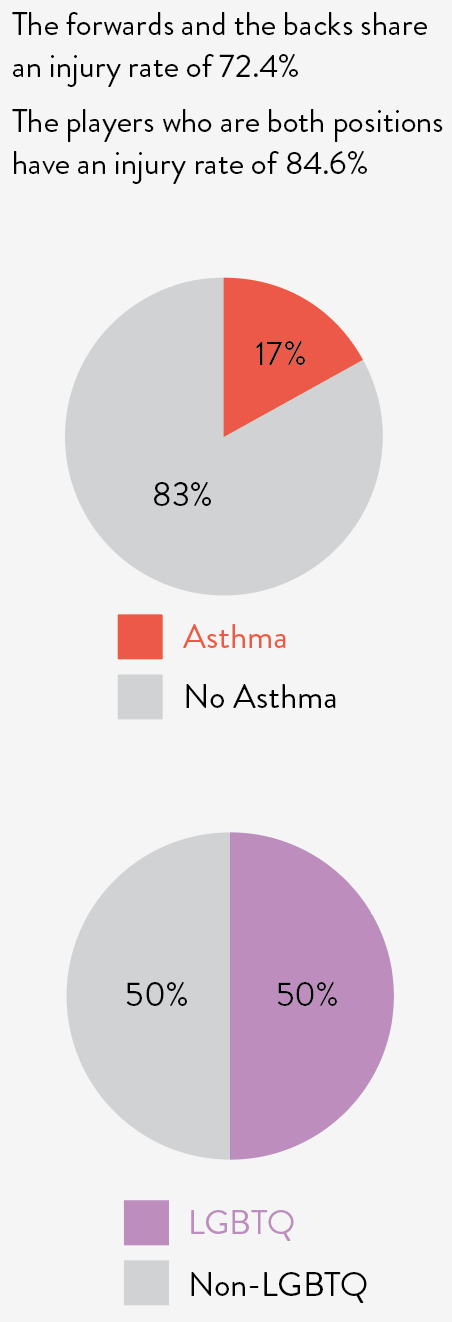Click the No Asthma legend label
Image resolution: width=452 pixels, height=1322 pixels.
click(260, 696)
